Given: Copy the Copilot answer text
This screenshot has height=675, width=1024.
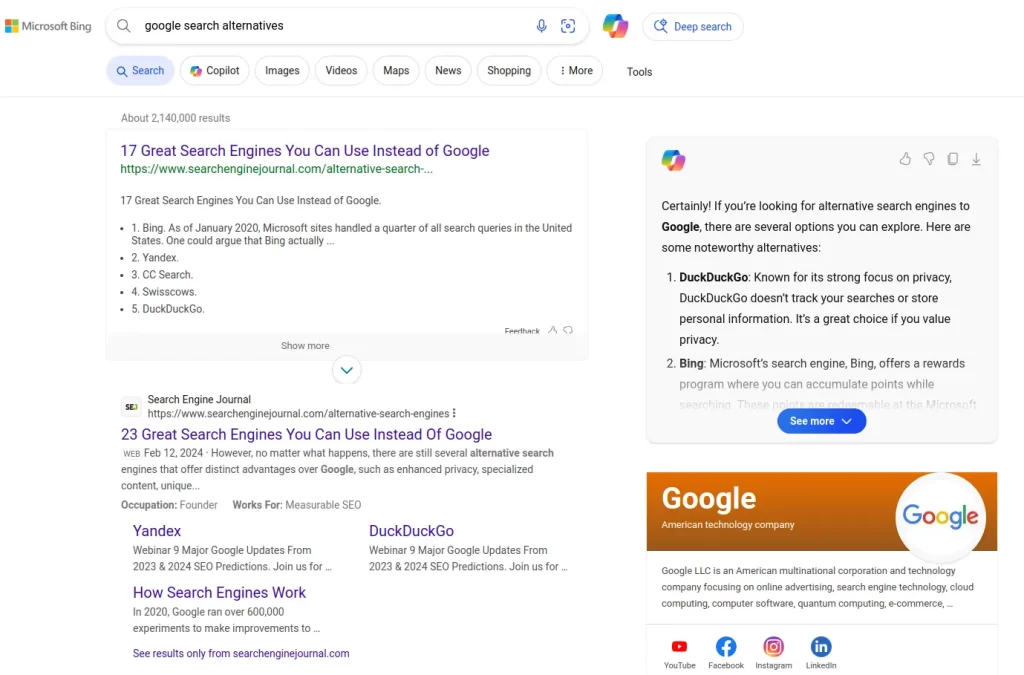Looking at the screenshot, I should coord(953,159).
